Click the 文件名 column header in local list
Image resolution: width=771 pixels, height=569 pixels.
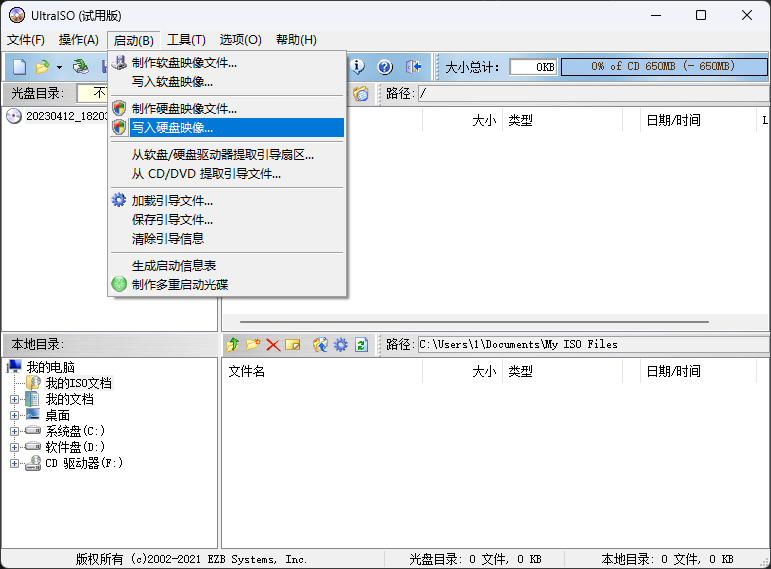pos(322,371)
